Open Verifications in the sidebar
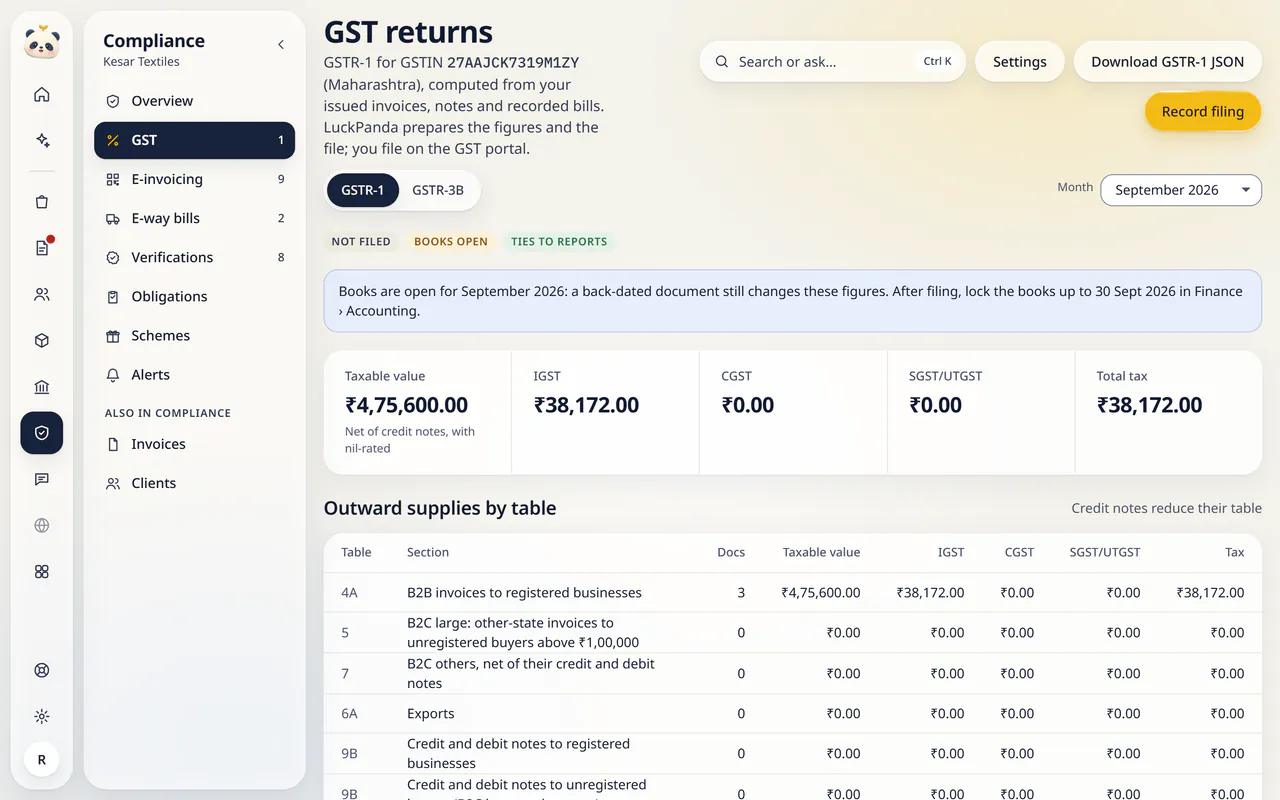Screen dimensions: 1280x800 (195, 257)
